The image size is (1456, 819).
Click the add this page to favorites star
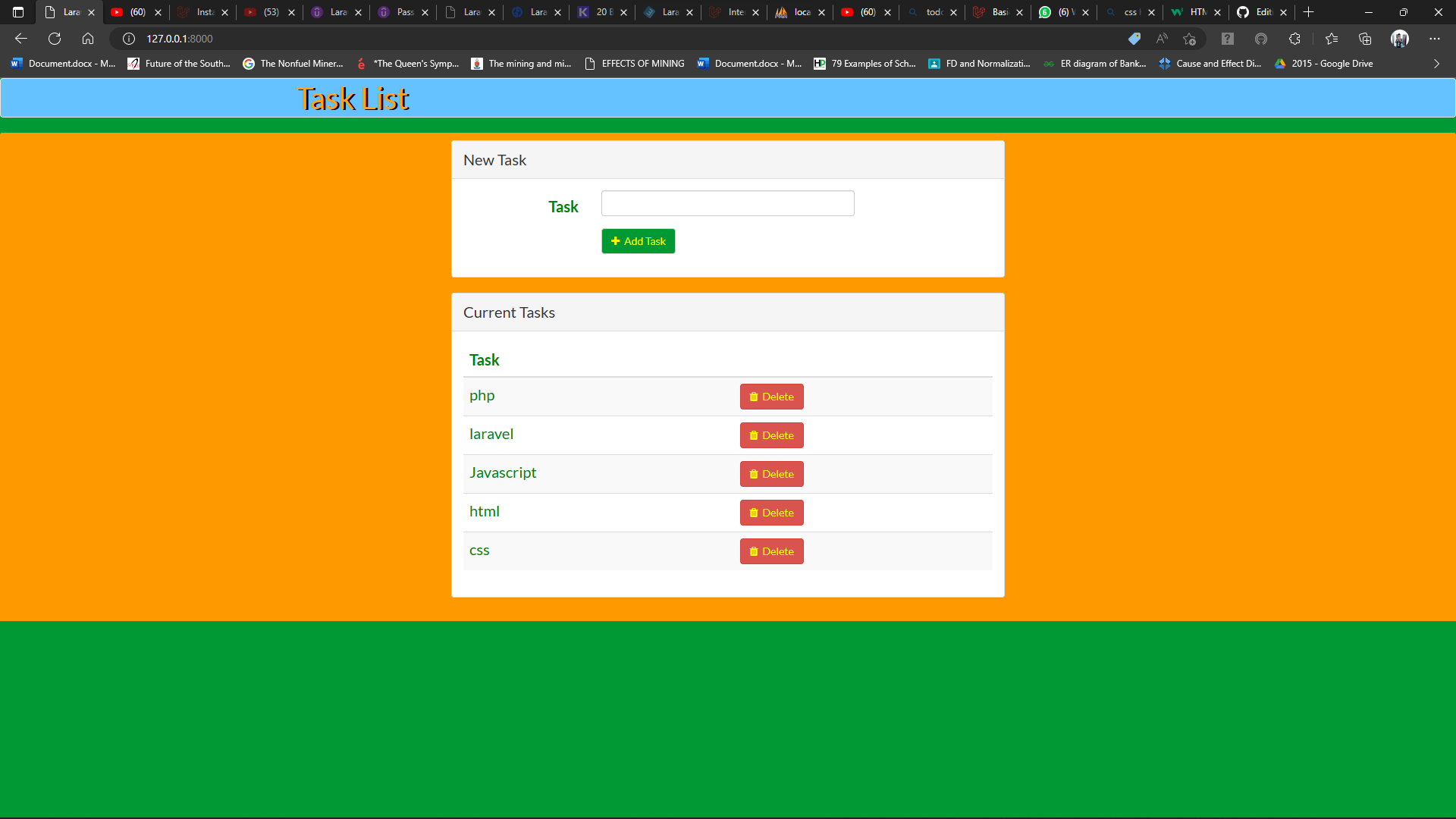point(1189,39)
